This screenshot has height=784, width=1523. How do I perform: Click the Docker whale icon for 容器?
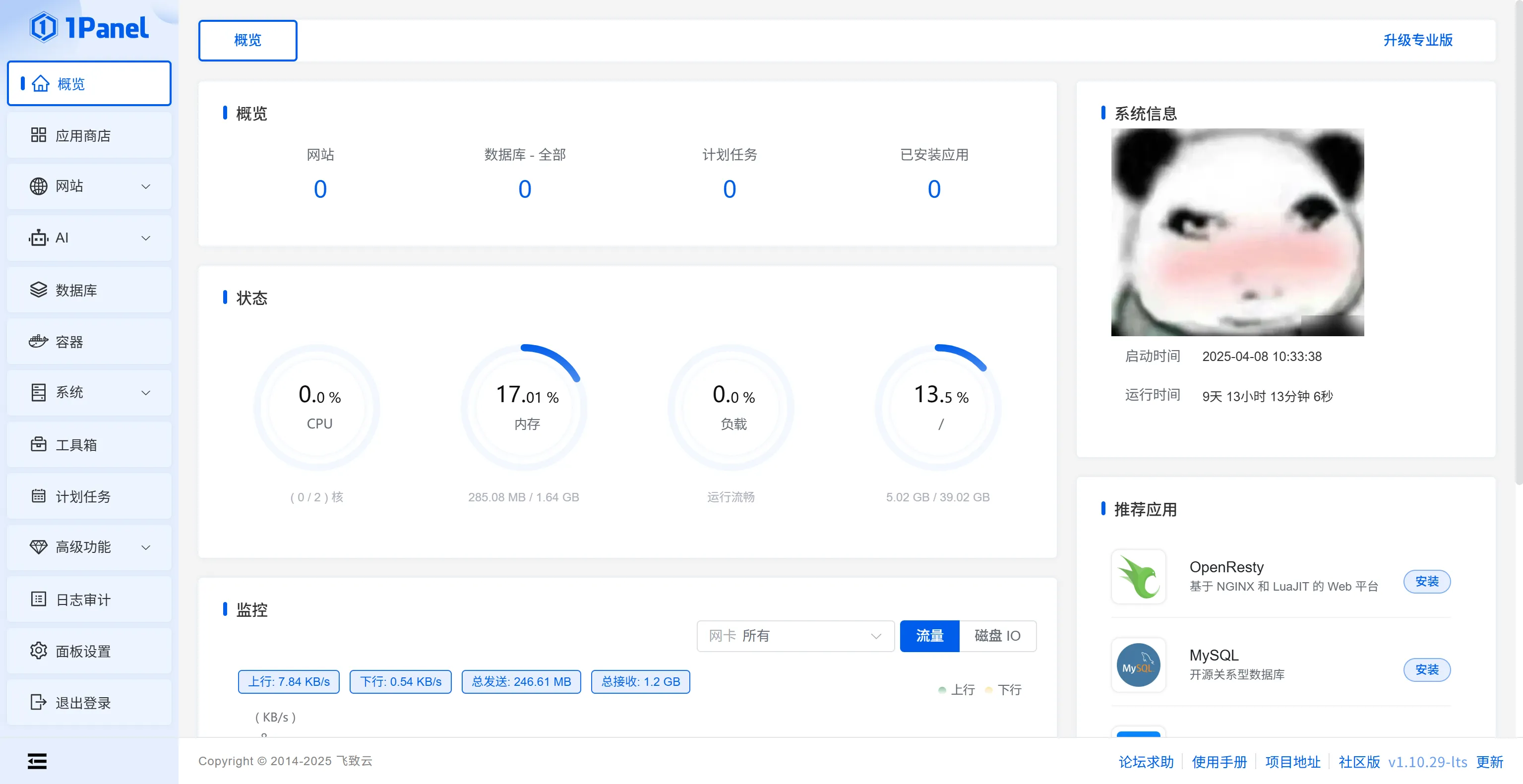point(38,341)
